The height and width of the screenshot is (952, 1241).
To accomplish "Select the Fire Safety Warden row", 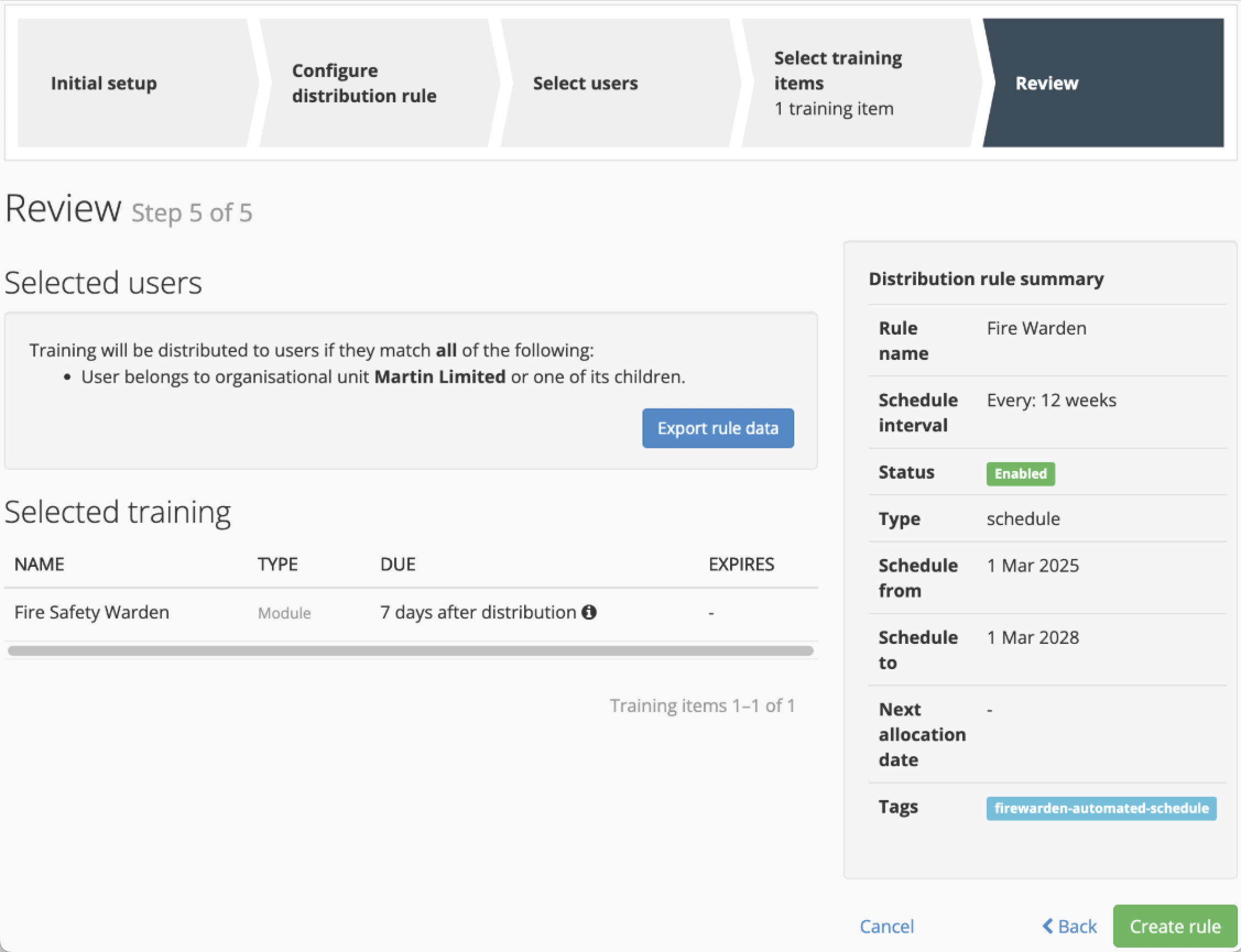I will [x=92, y=612].
